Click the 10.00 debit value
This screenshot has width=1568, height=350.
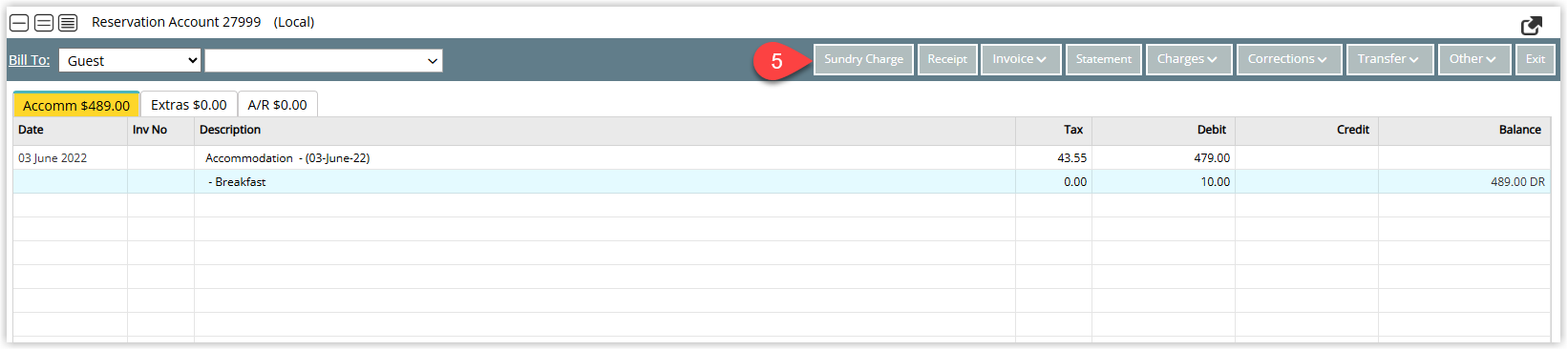point(1215,182)
